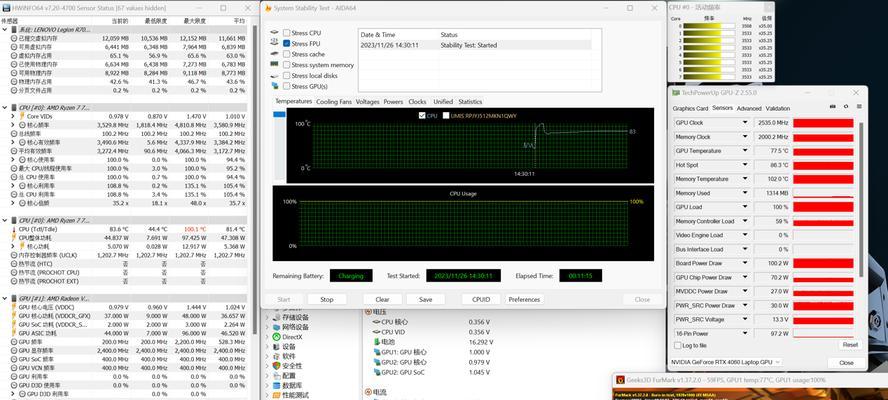Enable Log to file in GPU-Z
This screenshot has width=888, height=400.
click(x=678, y=346)
